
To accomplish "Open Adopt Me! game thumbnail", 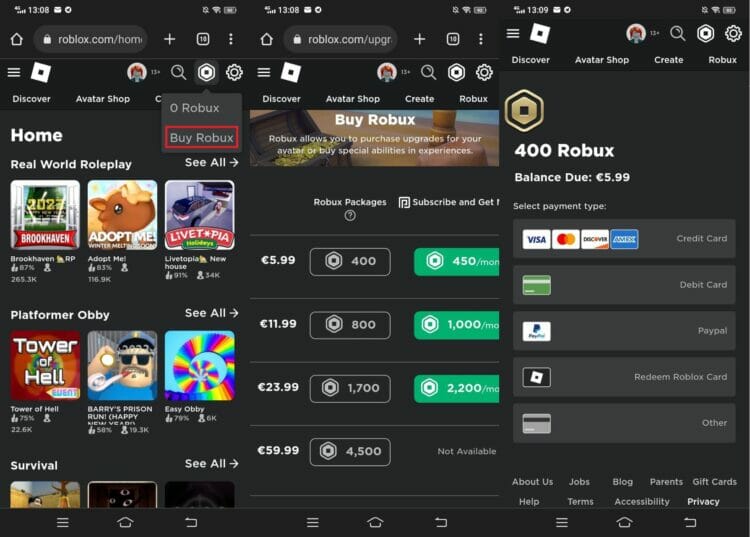I will (122, 215).
